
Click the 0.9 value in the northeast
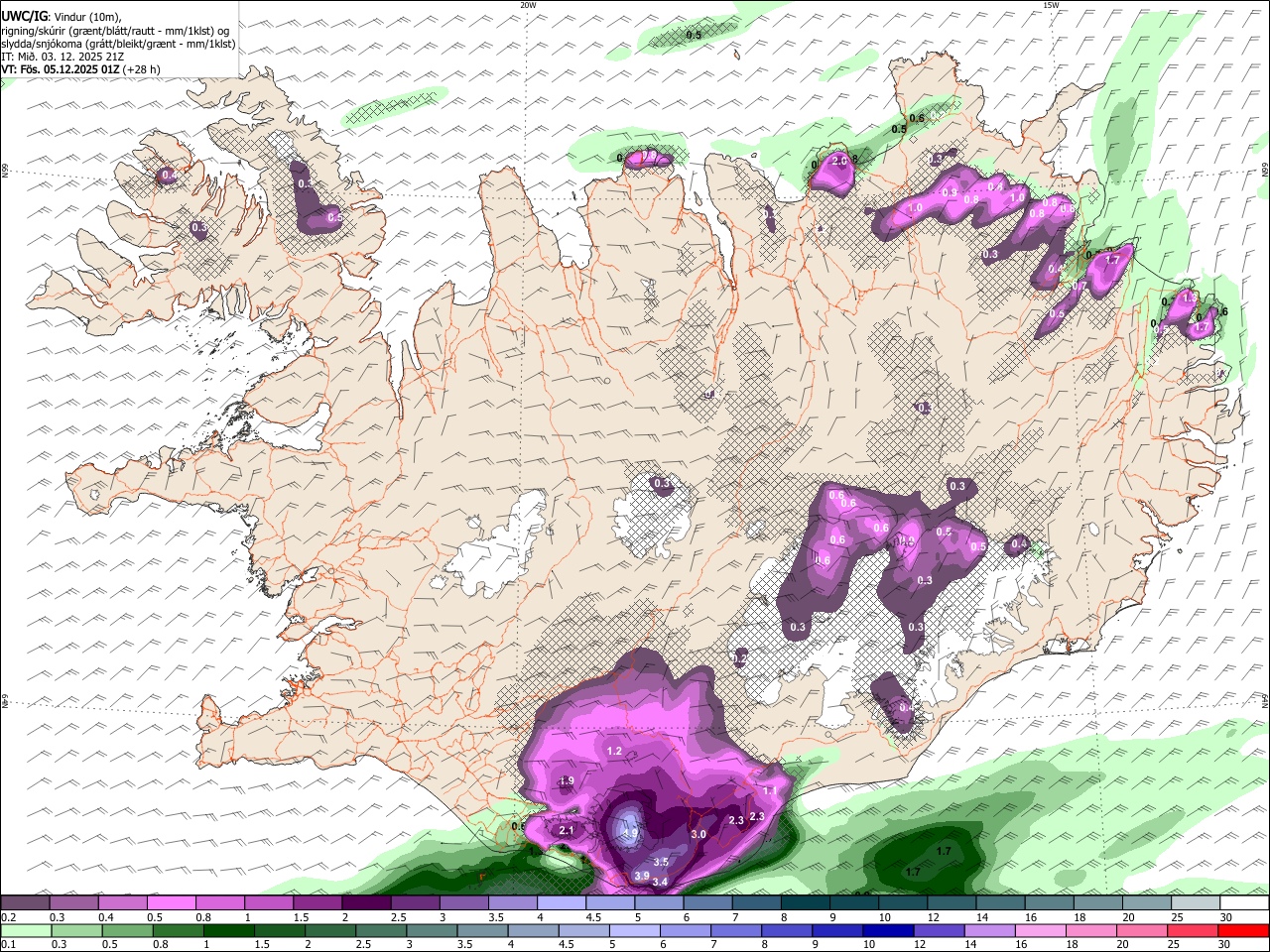[950, 192]
